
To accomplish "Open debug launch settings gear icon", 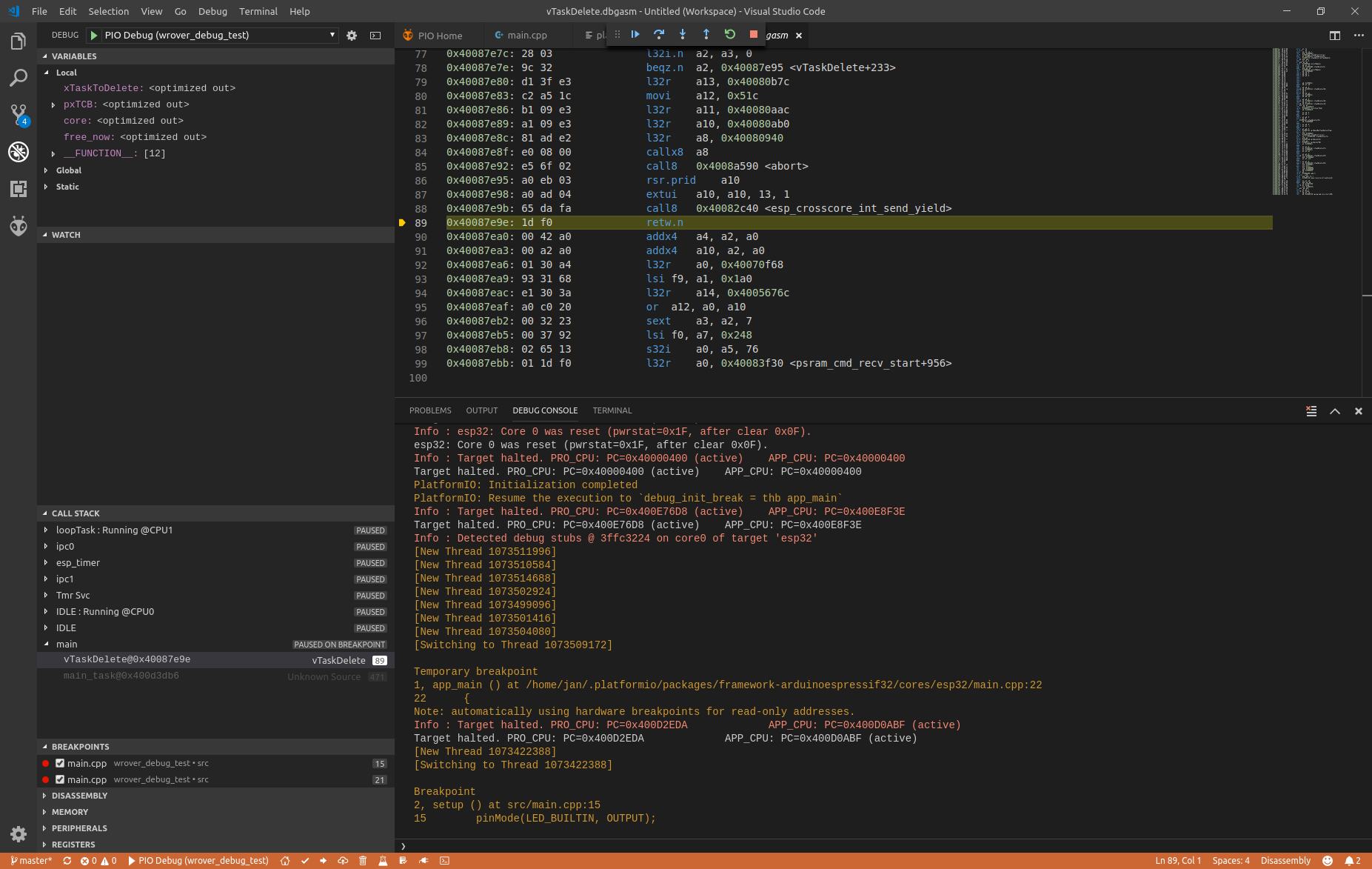I will click(x=352, y=35).
